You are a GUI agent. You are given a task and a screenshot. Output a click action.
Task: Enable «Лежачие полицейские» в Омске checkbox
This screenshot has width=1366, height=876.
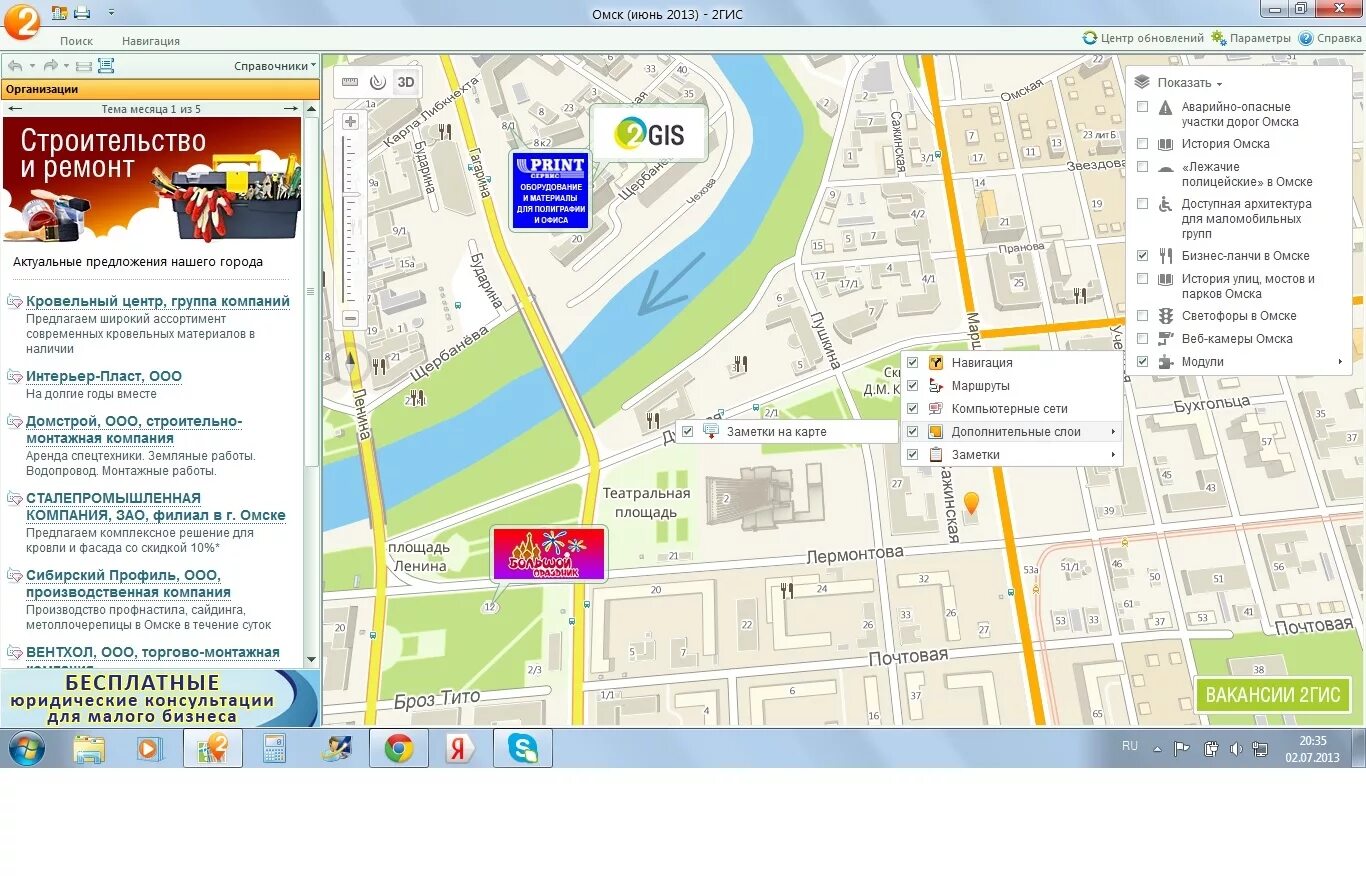tap(1142, 167)
